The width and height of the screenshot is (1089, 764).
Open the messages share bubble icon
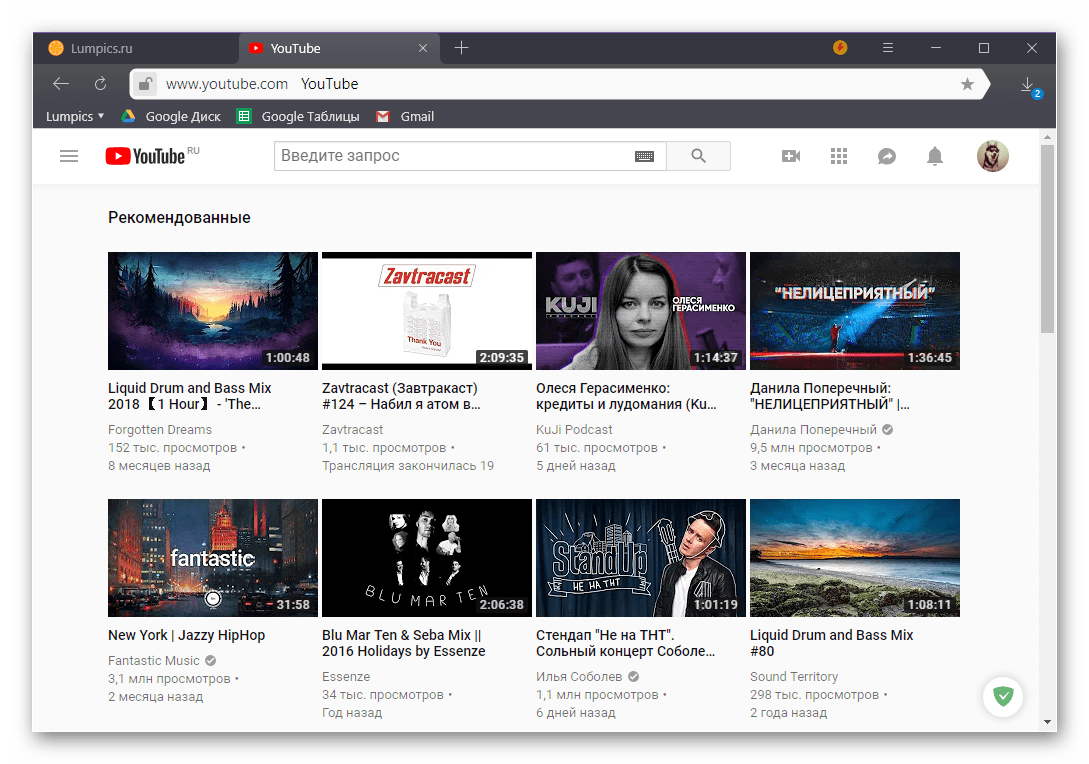pyautogui.click(x=887, y=156)
